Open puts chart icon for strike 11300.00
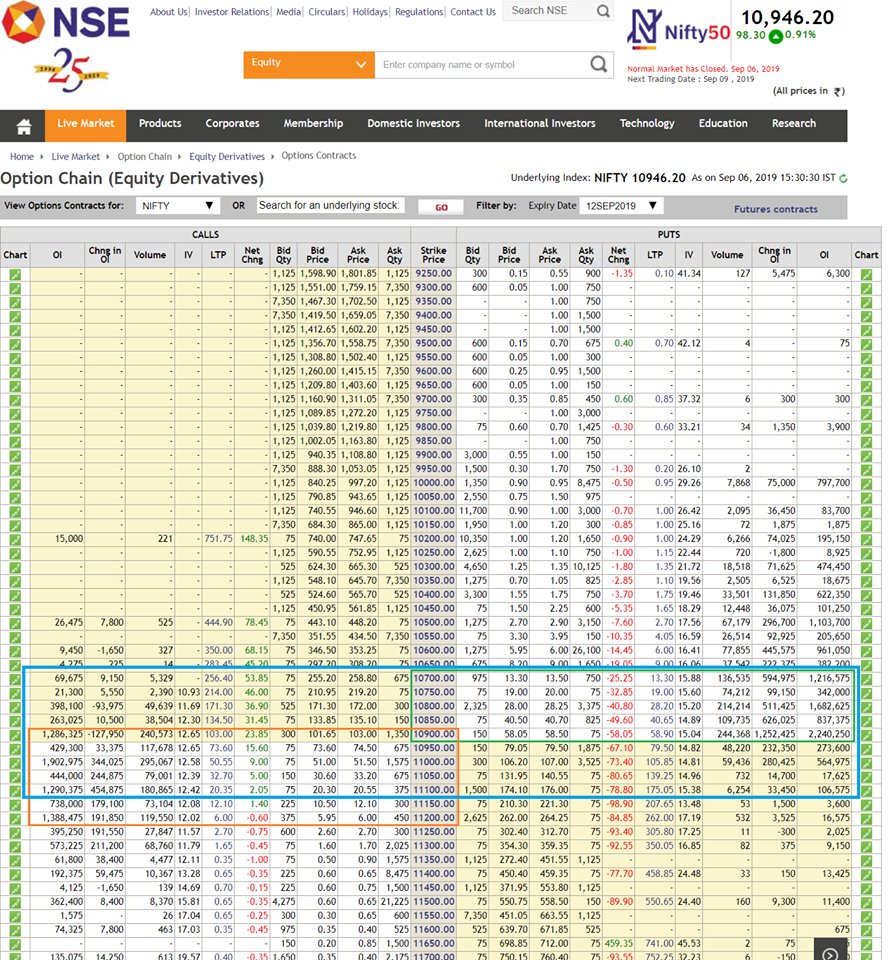Viewport: 890px width, 960px height. 866,847
